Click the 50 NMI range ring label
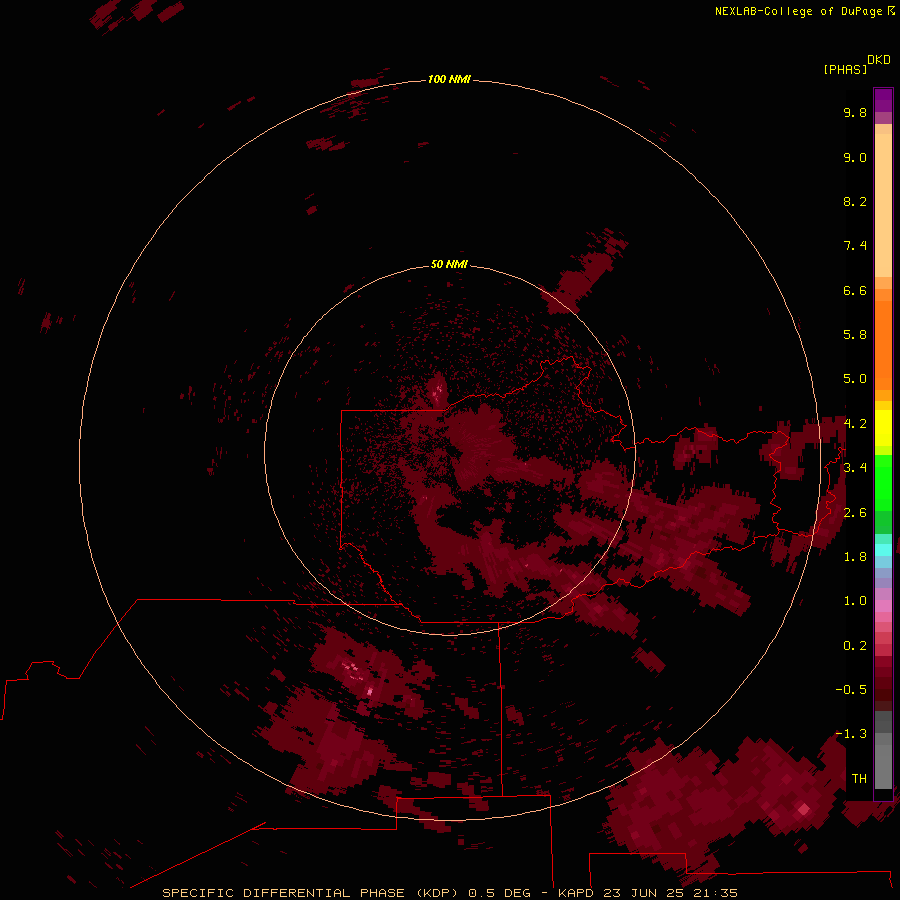The image size is (900, 900). coord(449,264)
